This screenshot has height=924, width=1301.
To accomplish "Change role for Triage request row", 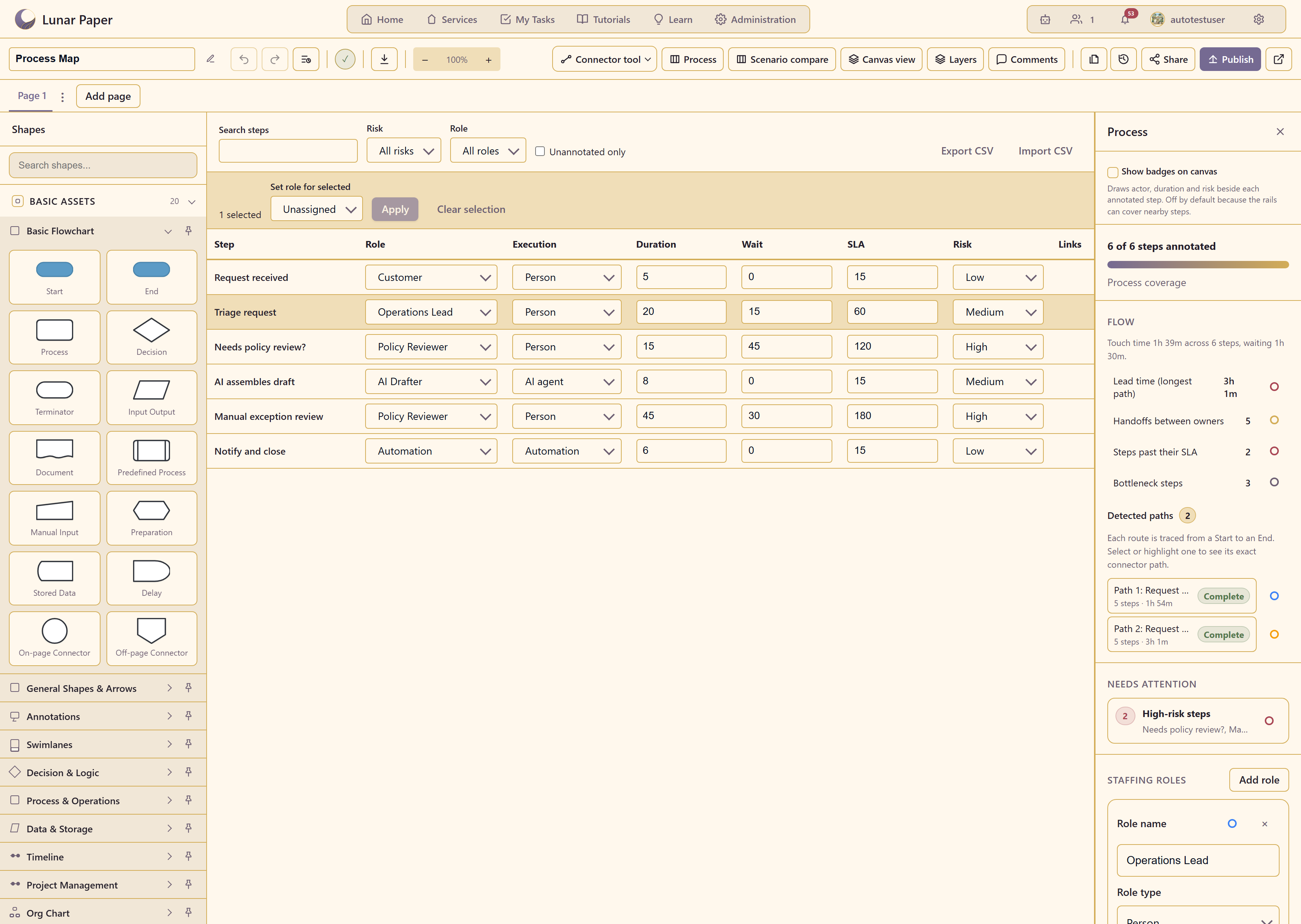I will click(431, 312).
